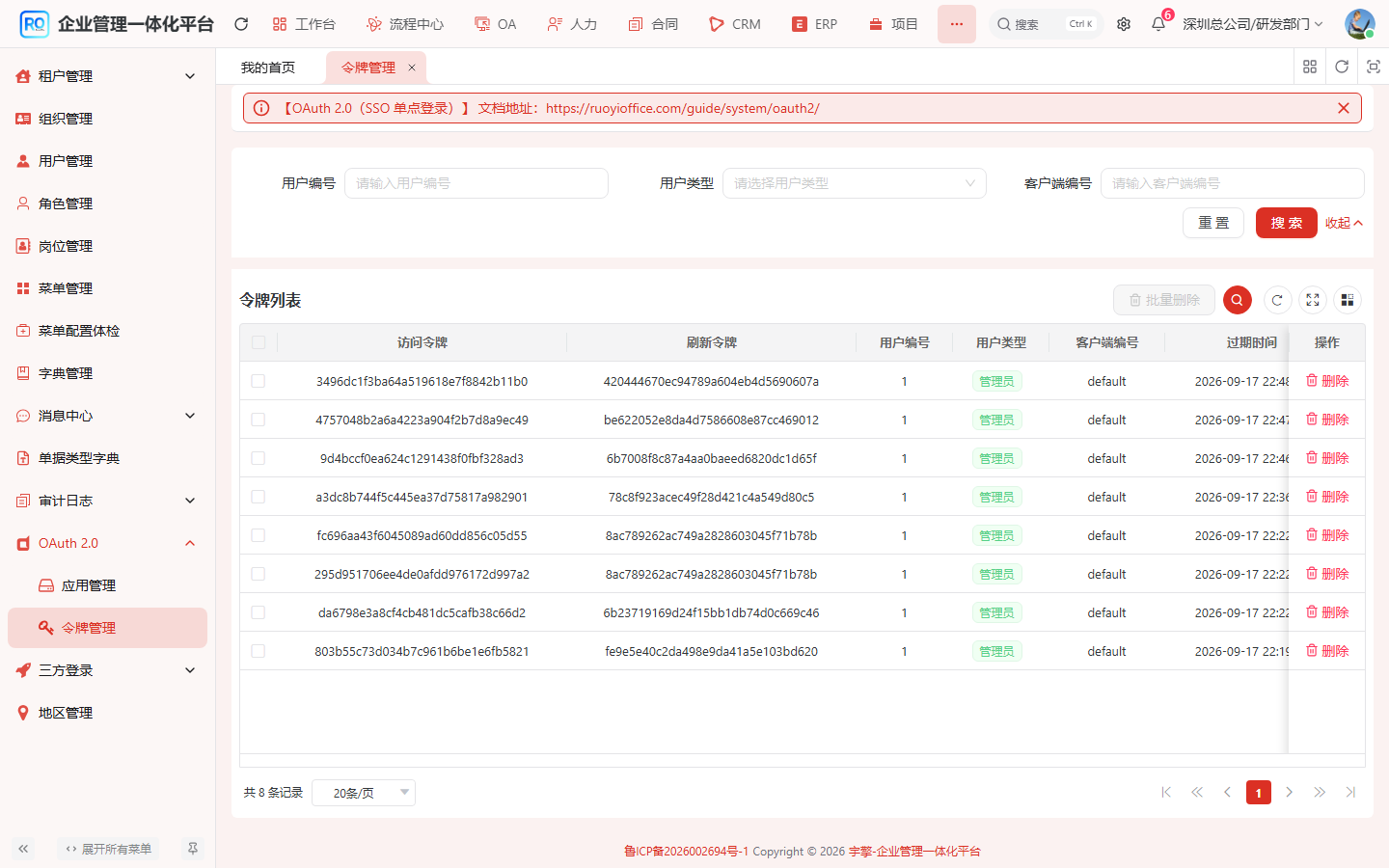Click the user avatar in the header
Screen dimensions: 1389x868
[x=1359, y=24]
